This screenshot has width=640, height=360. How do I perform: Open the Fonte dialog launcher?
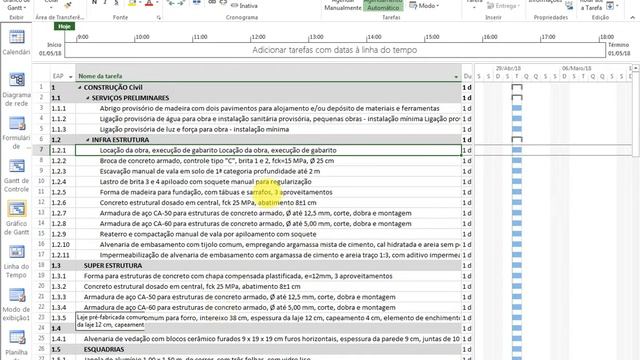(x=159, y=18)
